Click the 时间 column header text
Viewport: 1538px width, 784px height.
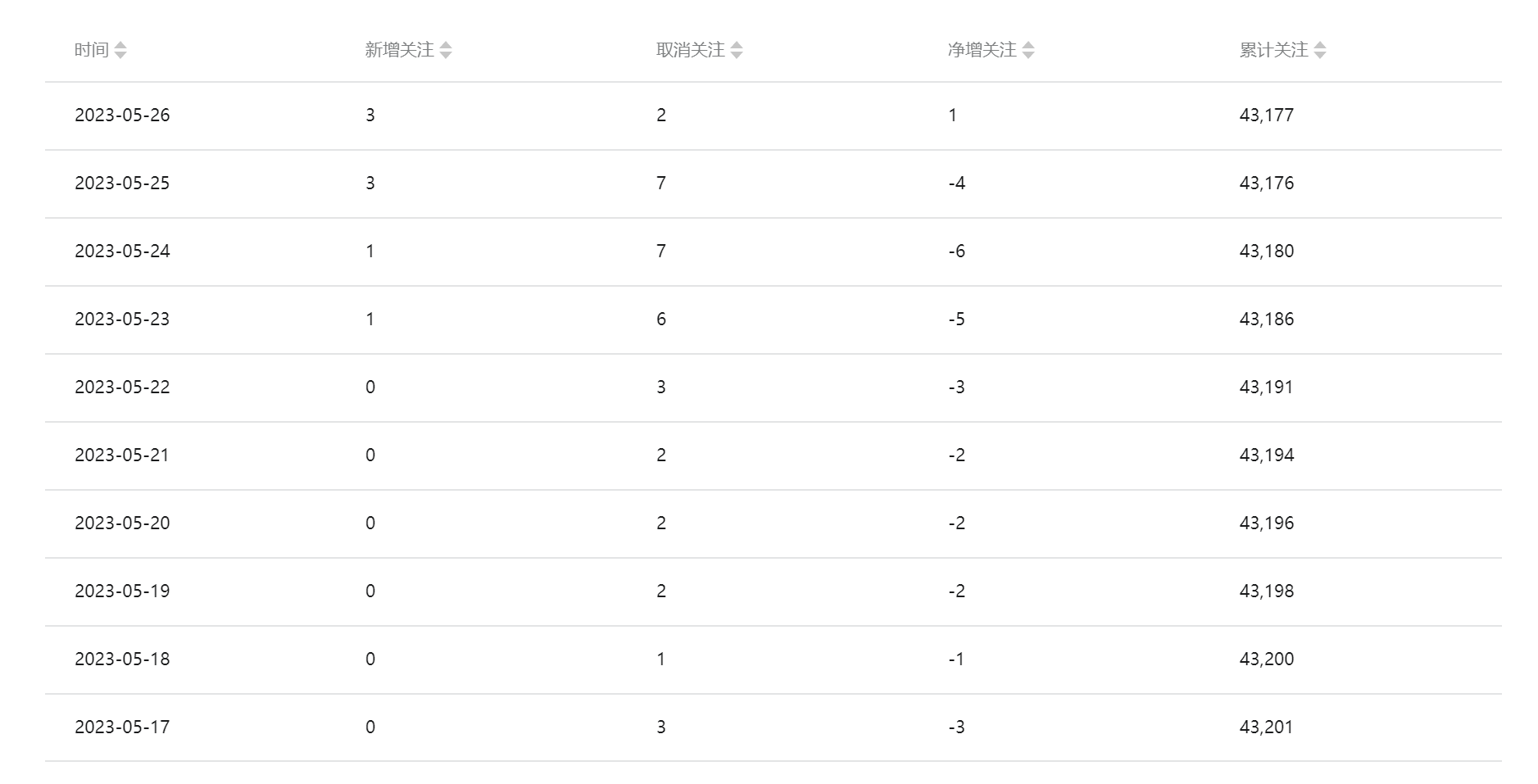[x=92, y=50]
